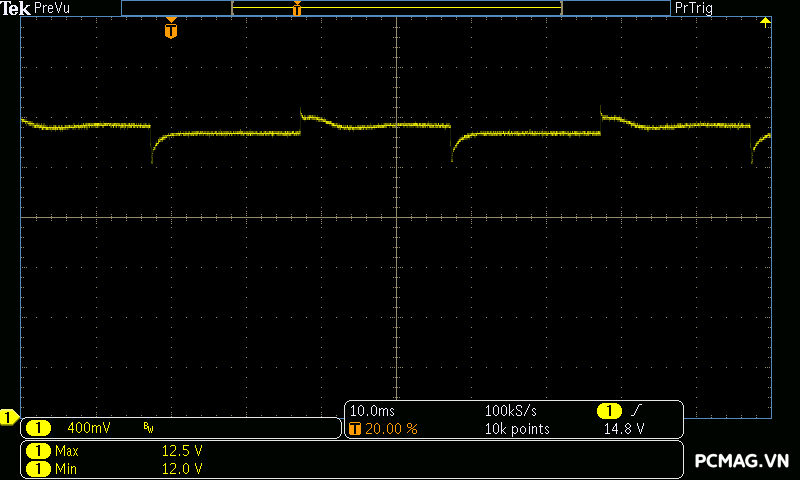The image size is (800, 480).
Task: Click the Tek logo
Action: click(x=16, y=8)
